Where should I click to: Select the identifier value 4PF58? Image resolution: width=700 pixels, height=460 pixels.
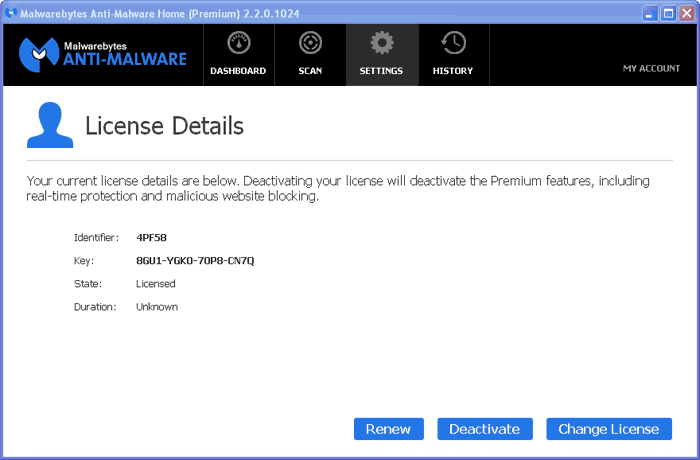151,238
